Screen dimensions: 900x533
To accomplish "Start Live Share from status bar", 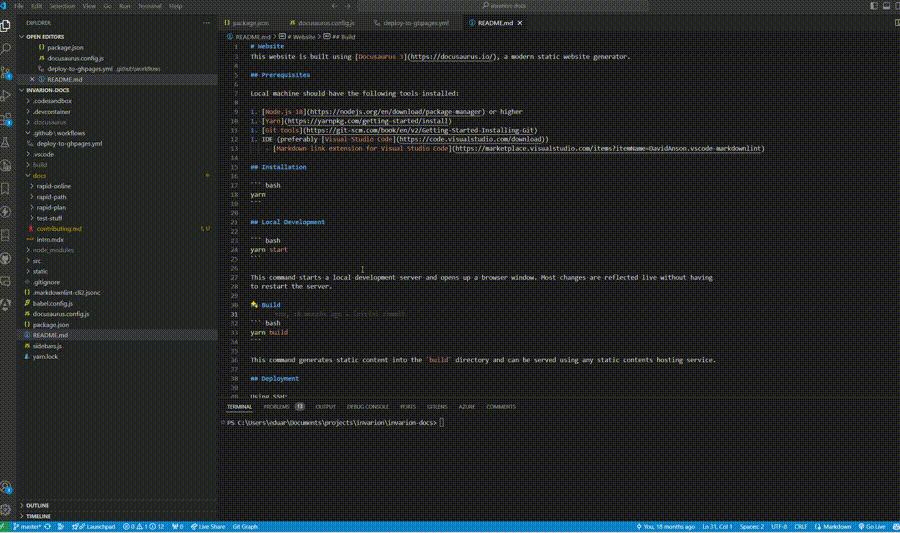I will coord(208,527).
